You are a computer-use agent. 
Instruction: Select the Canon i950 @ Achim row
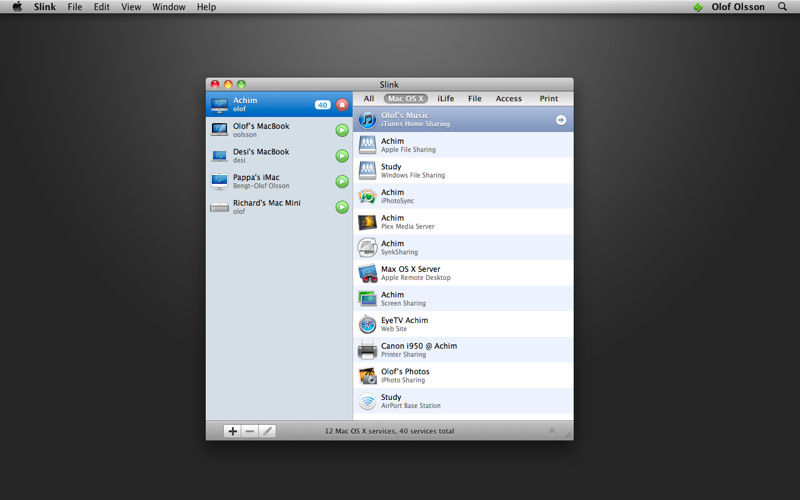click(x=463, y=349)
